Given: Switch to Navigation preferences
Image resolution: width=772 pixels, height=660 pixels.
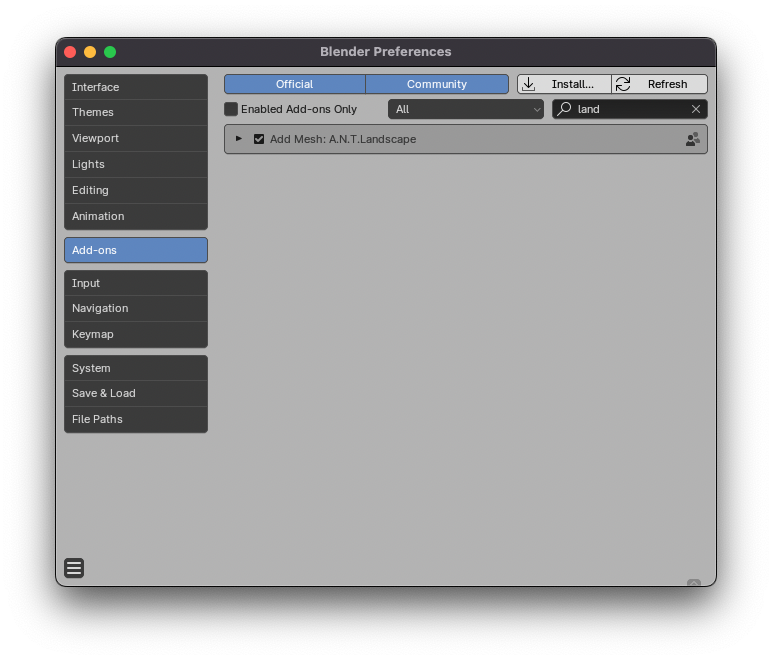Looking at the screenshot, I should coord(136,309).
